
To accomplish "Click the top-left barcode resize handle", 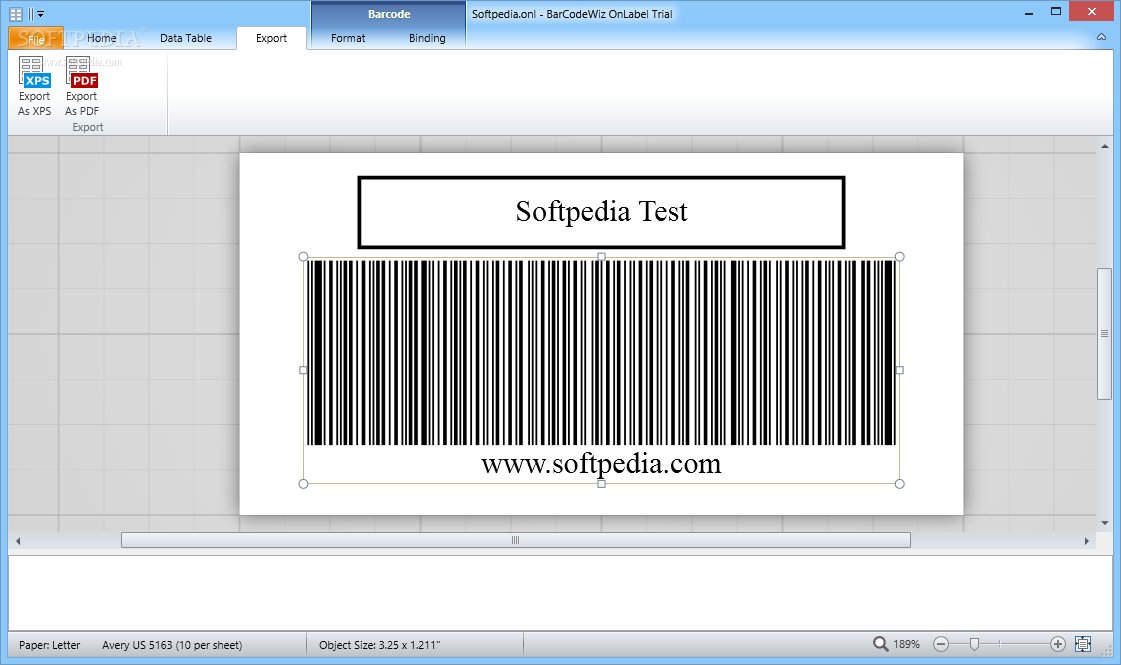I will point(303,257).
